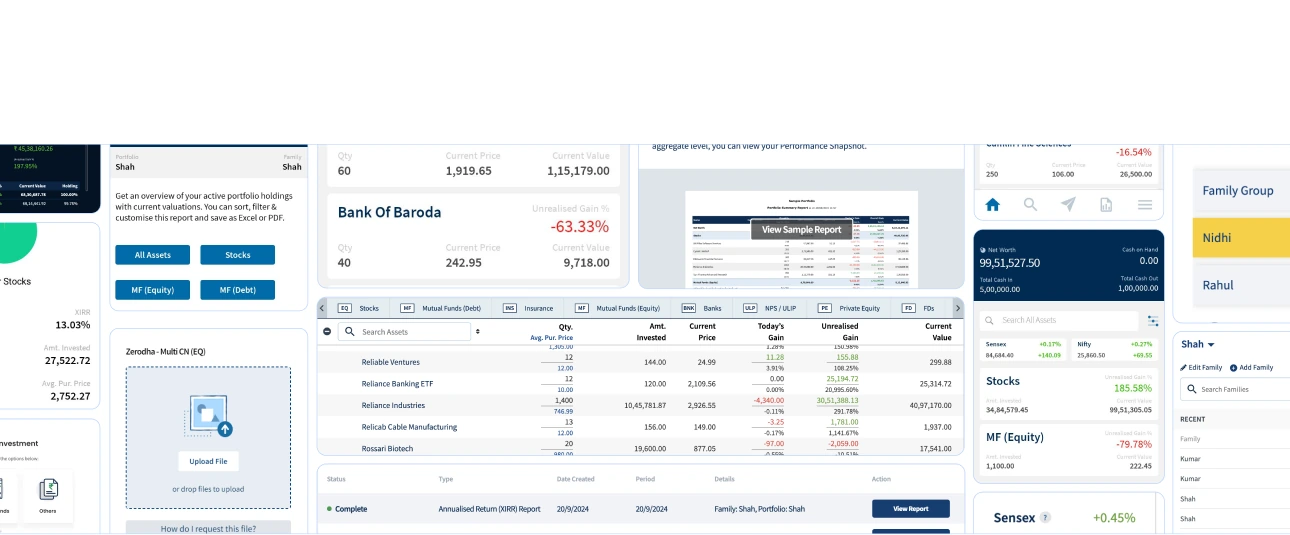The height and width of the screenshot is (535, 1290).
Task: Switch to the Insurance tab
Action: pyautogui.click(x=528, y=309)
